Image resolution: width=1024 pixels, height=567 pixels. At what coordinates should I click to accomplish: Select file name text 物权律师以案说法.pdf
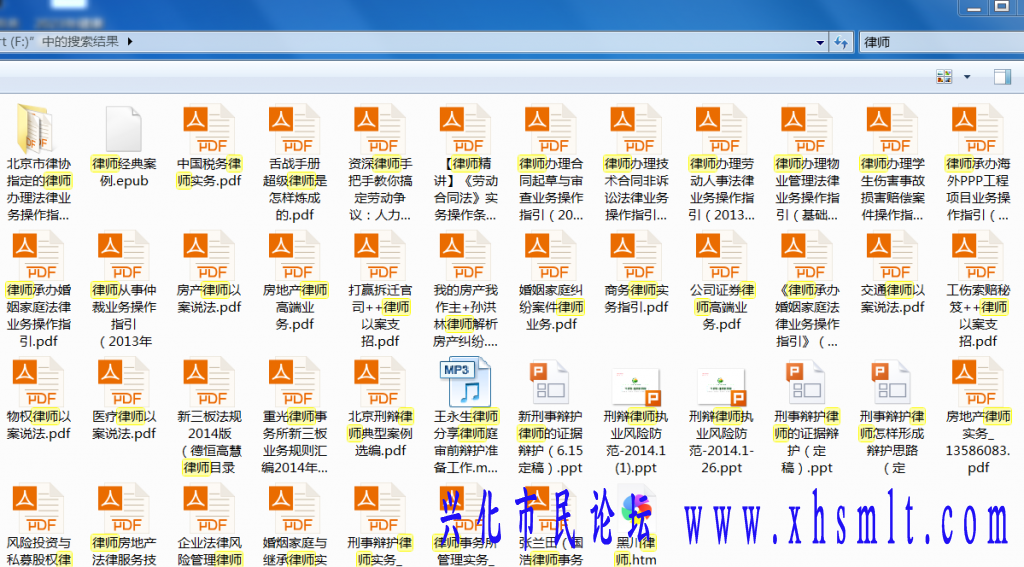click(39, 425)
